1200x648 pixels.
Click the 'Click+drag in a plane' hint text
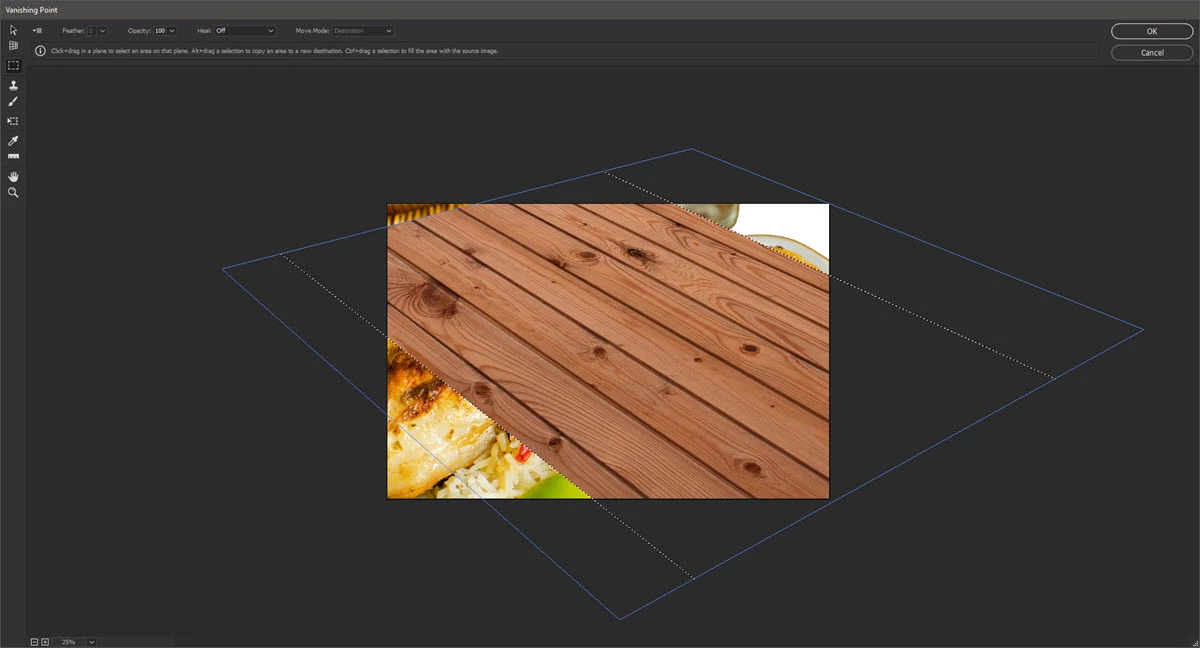coord(273,50)
